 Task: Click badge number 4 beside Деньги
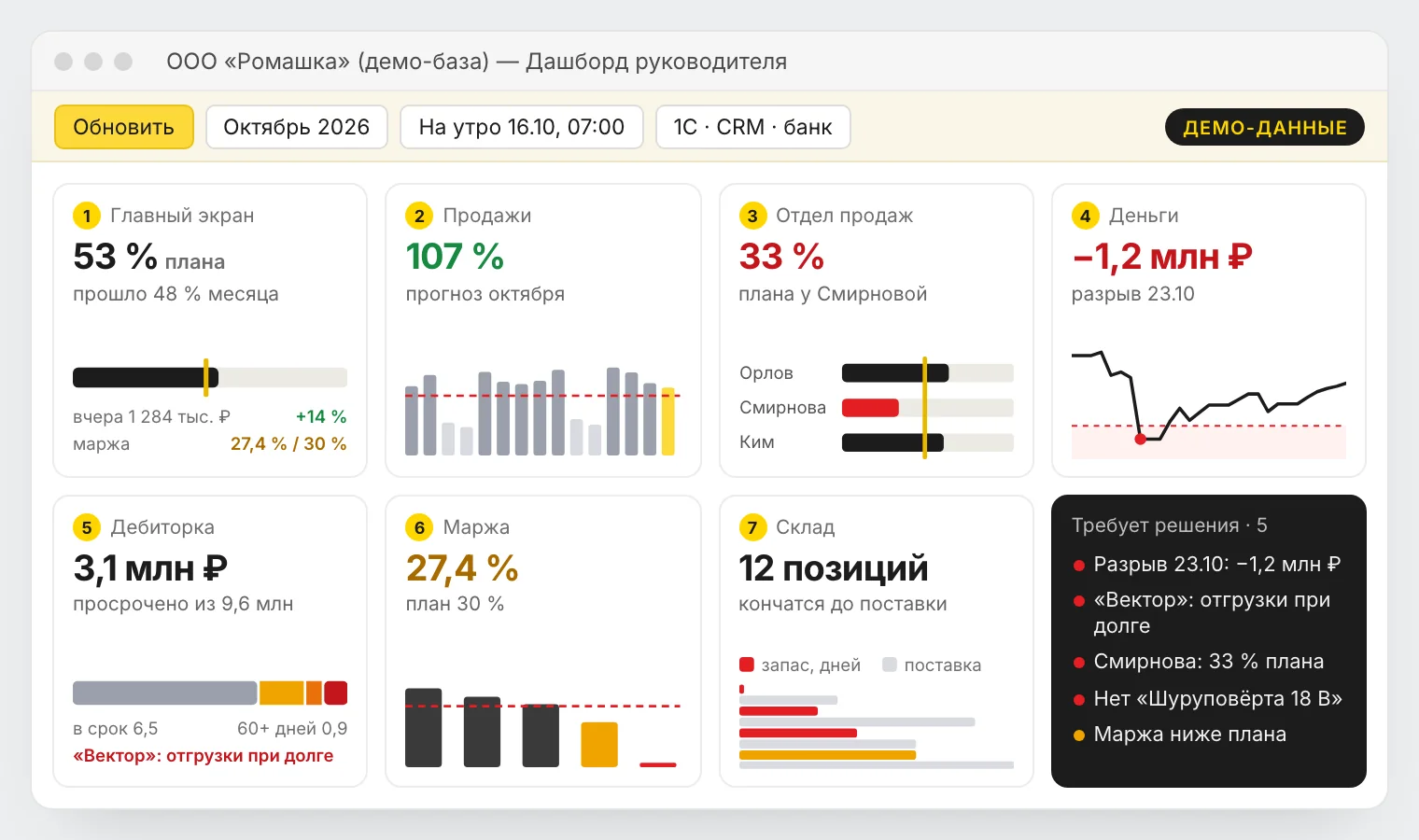1085,216
